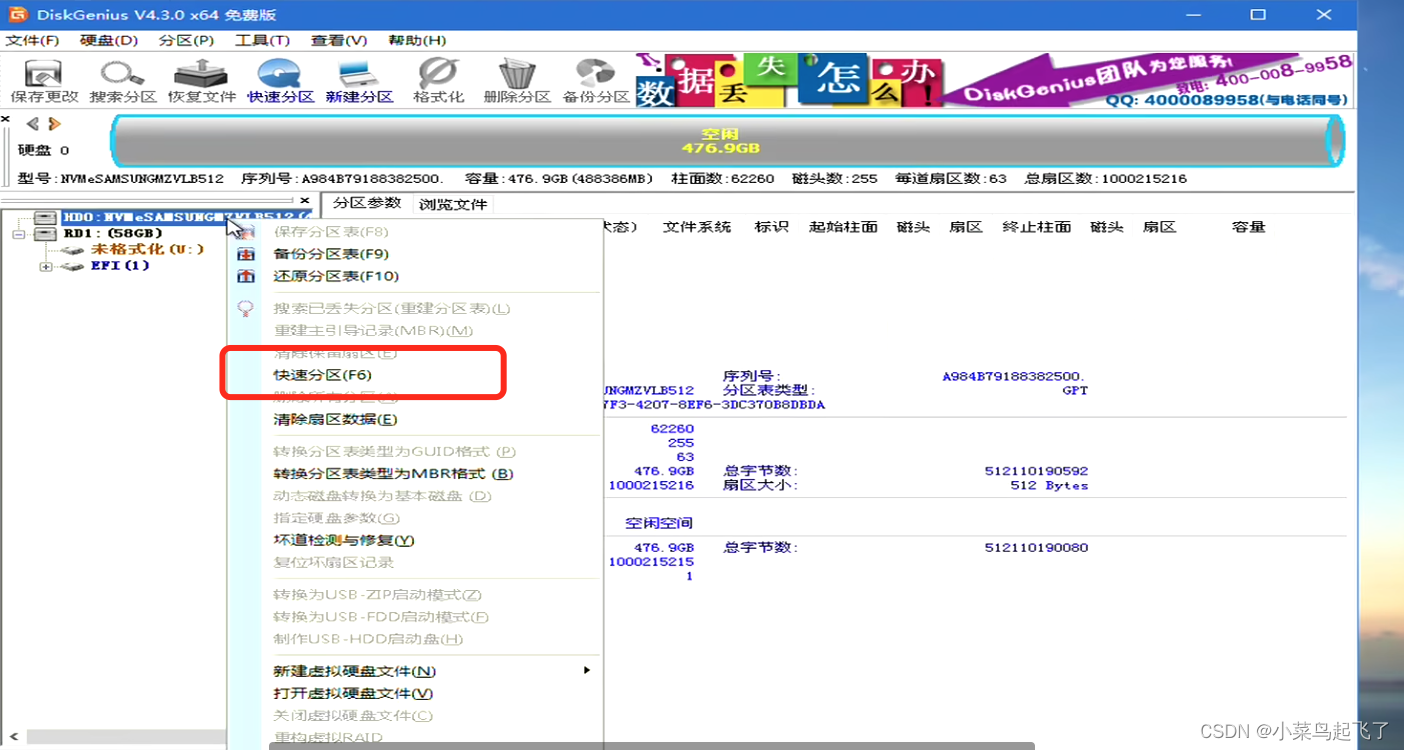Expand the EFI(1) tree node
Screen dimensions: 1404x750
pyautogui.click(x=45, y=267)
